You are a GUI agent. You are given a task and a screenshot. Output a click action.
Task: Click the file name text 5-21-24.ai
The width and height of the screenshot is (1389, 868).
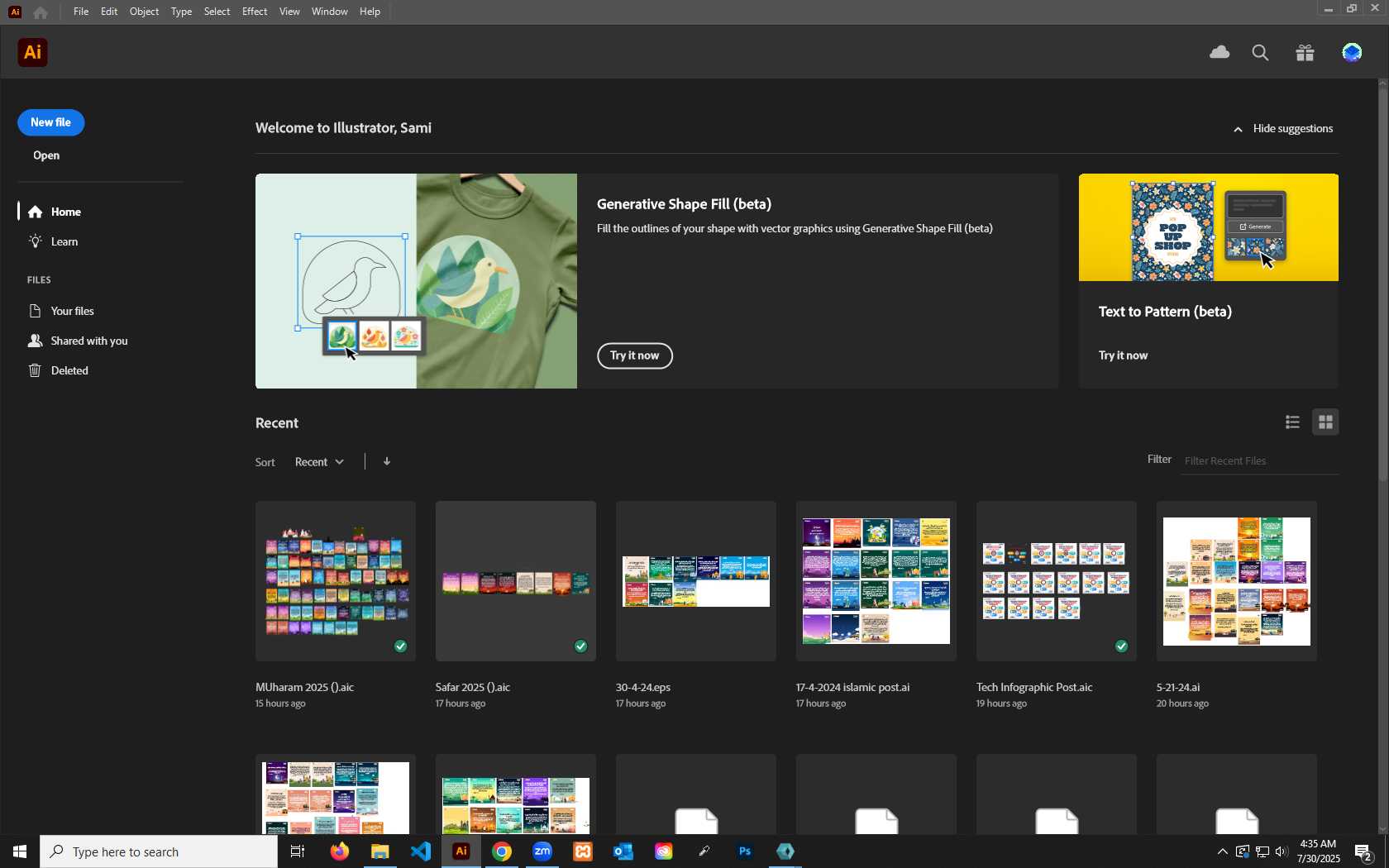(x=1178, y=687)
